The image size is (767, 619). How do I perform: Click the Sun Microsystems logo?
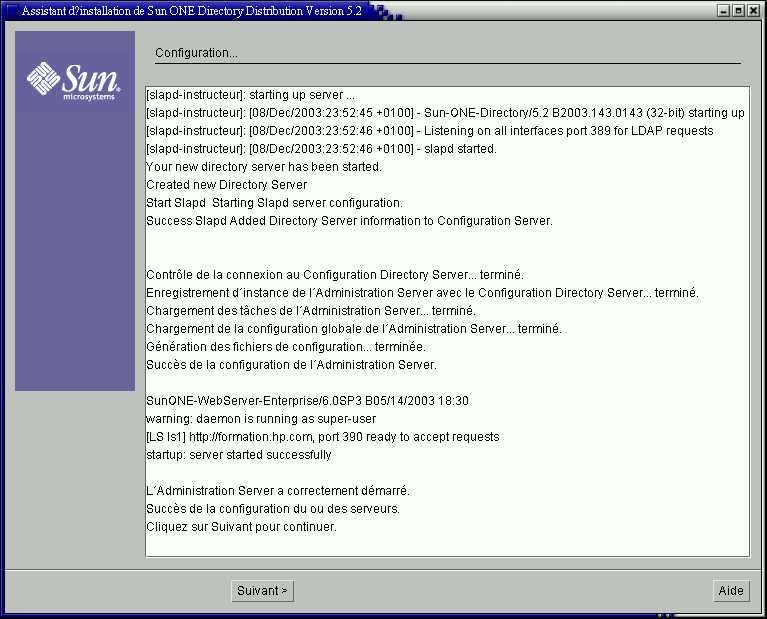[74, 80]
